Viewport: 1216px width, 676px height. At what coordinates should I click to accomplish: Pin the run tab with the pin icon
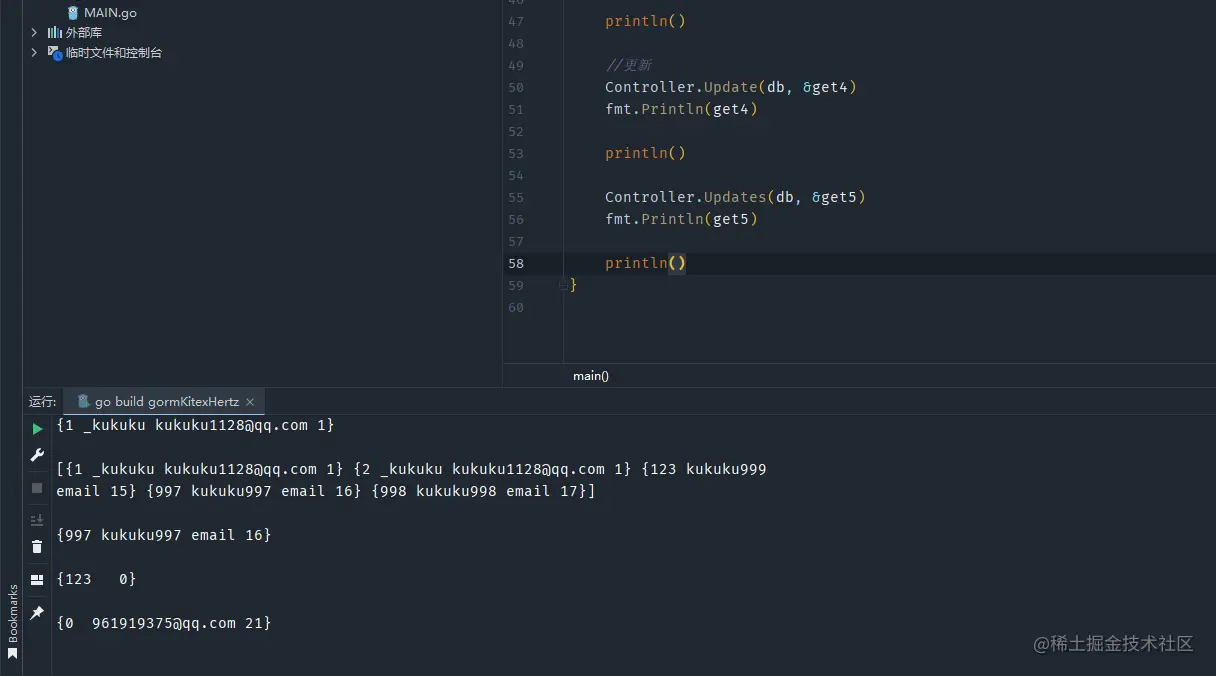coord(37,612)
